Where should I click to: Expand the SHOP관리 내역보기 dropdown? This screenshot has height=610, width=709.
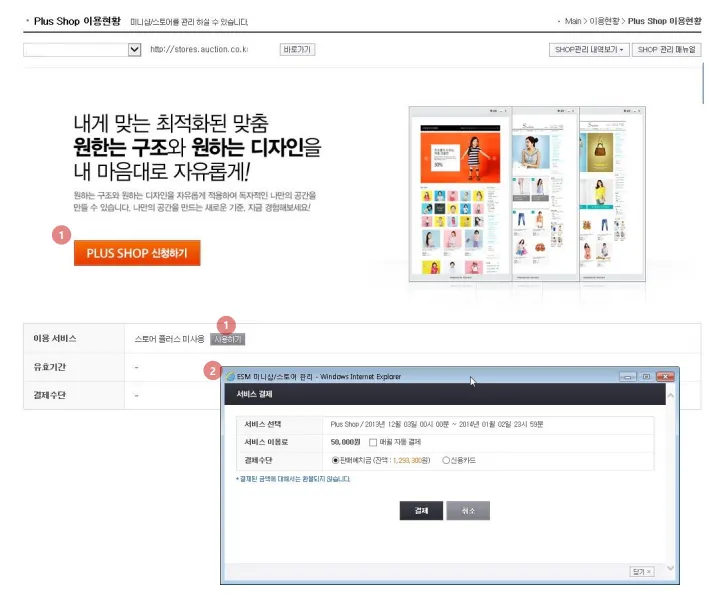pyautogui.click(x=589, y=49)
